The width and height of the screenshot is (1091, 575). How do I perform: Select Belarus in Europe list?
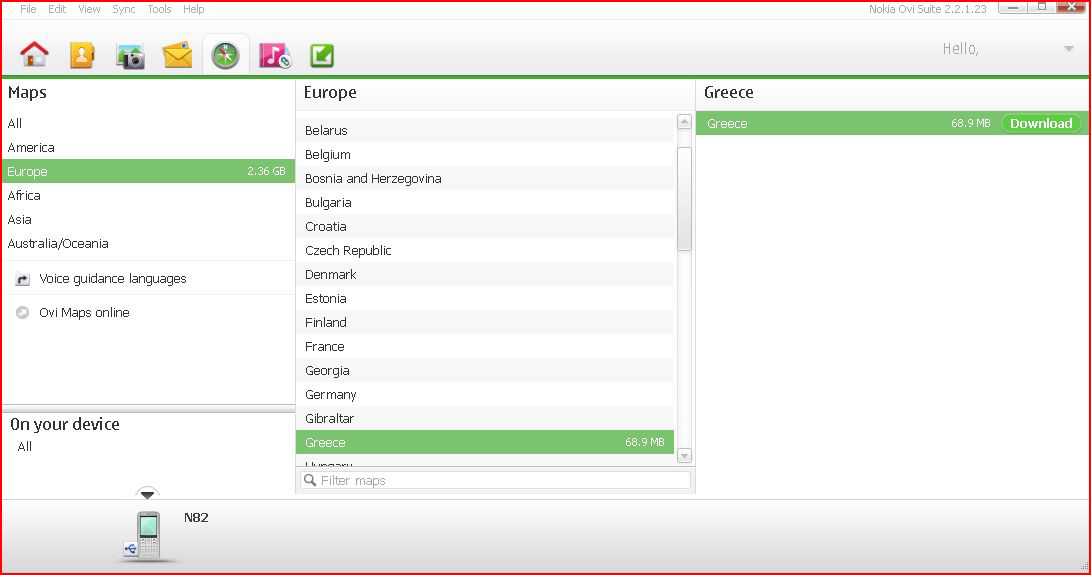[x=485, y=130]
